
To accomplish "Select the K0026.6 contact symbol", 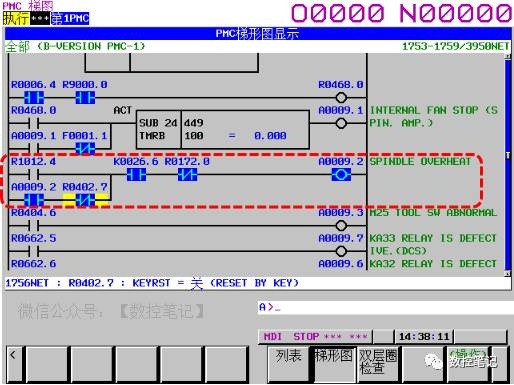I will click(136, 174).
